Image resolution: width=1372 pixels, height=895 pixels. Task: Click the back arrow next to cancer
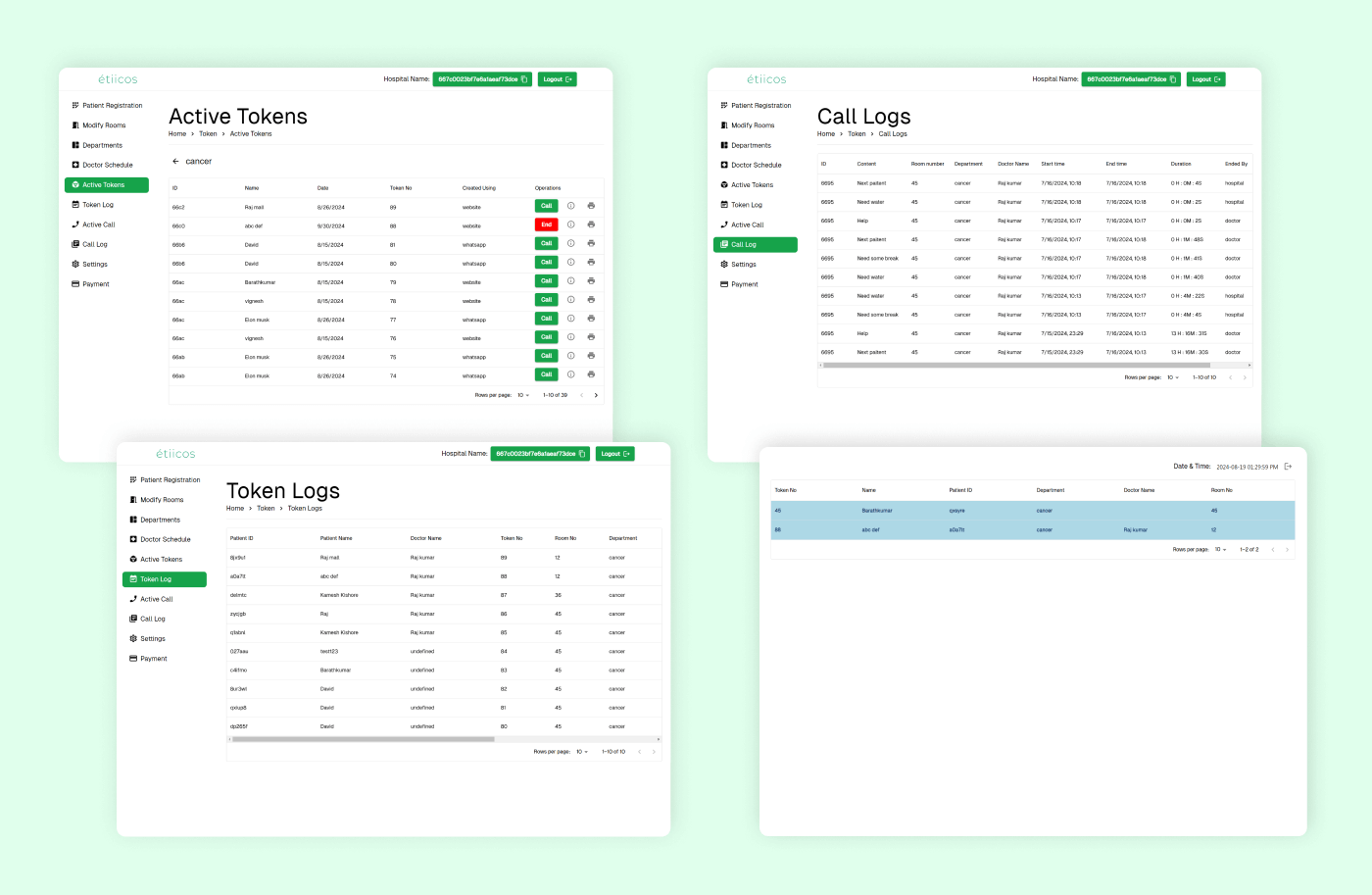tap(175, 162)
